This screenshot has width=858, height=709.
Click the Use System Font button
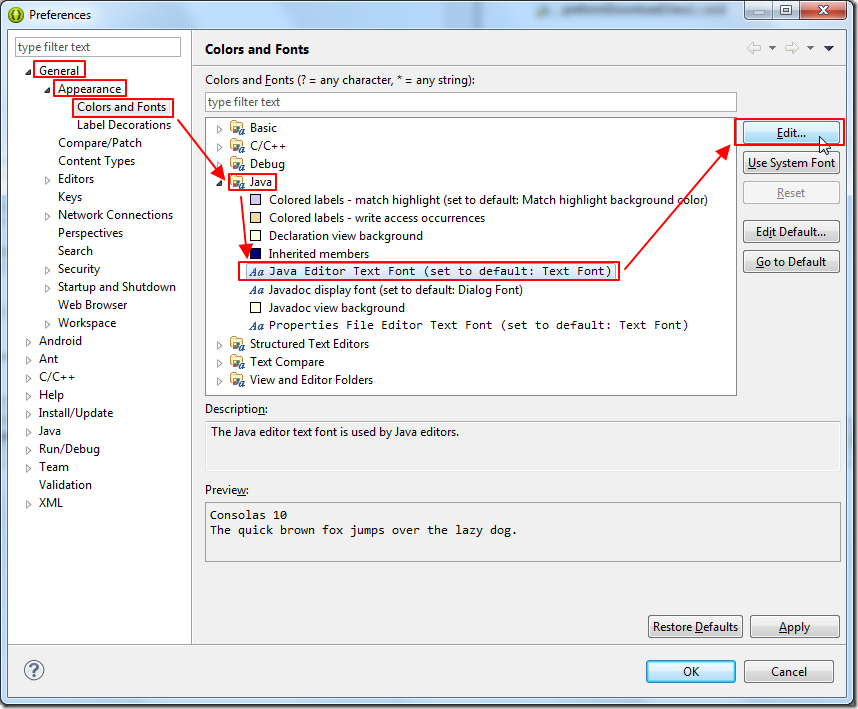click(x=791, y=162)
